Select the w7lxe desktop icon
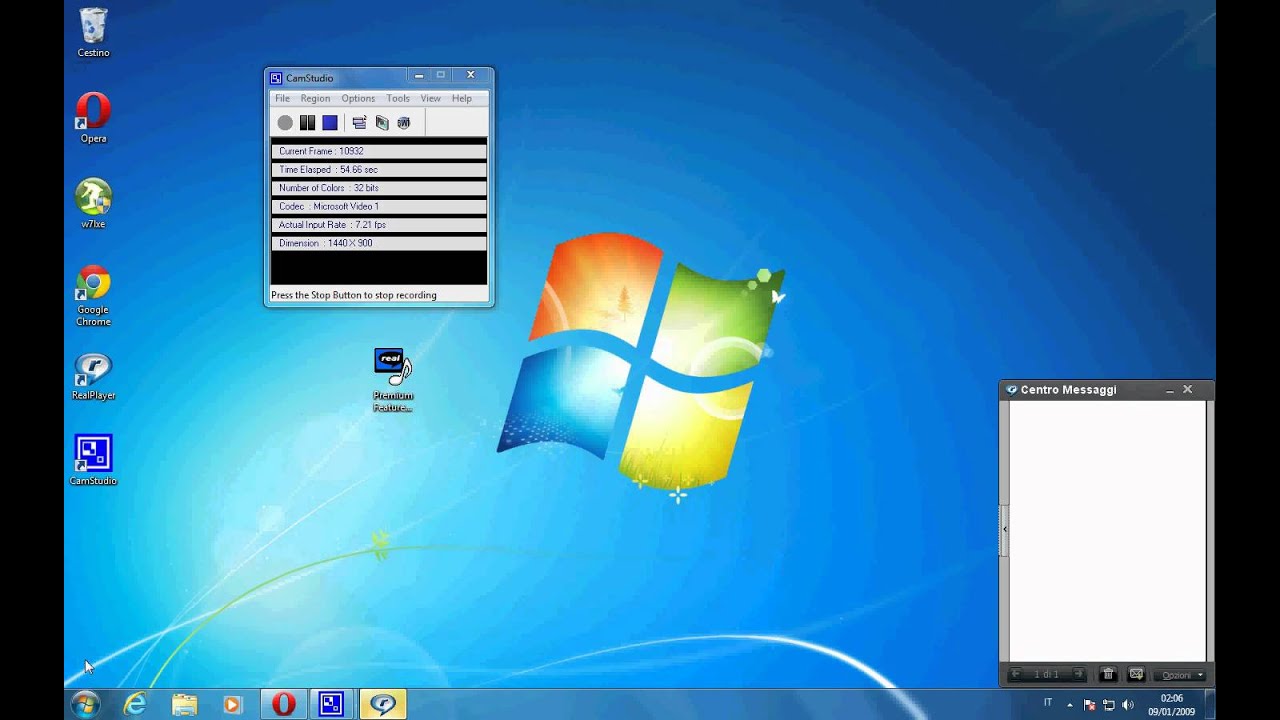Viewport: 1280px width, 720px height. pyautogui.click(x=93, y=204)
